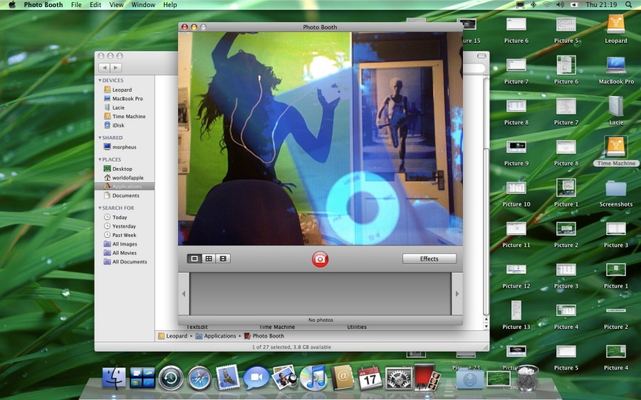The width and height of the screenshot is (641, 400).
Task: Open the Effects panel in Photo Booth
Action: click(x=429, y=258)
